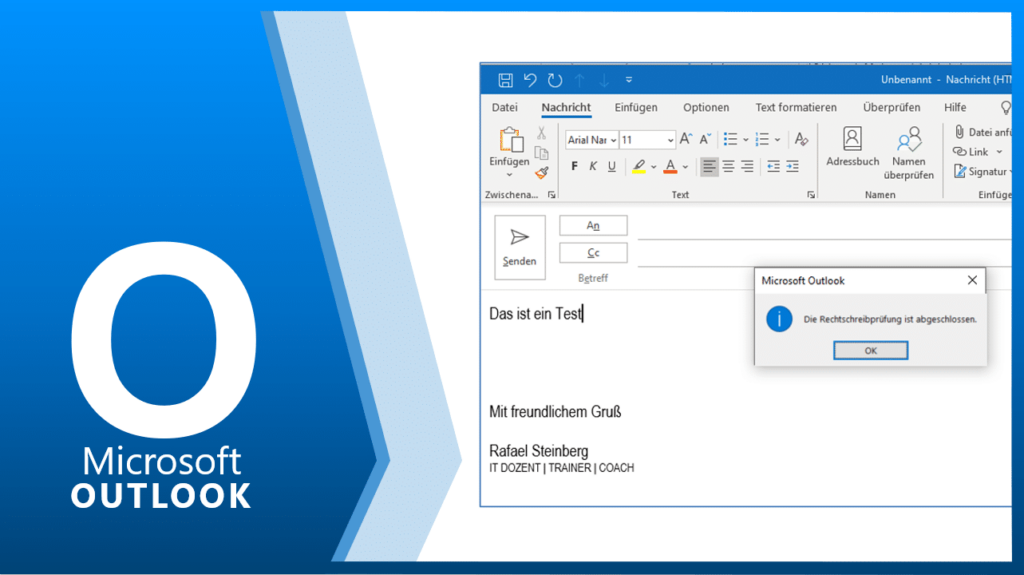Click OK in the spell check dialog
The height and width of the screenshot is (575, 1024).
point(870,351)
